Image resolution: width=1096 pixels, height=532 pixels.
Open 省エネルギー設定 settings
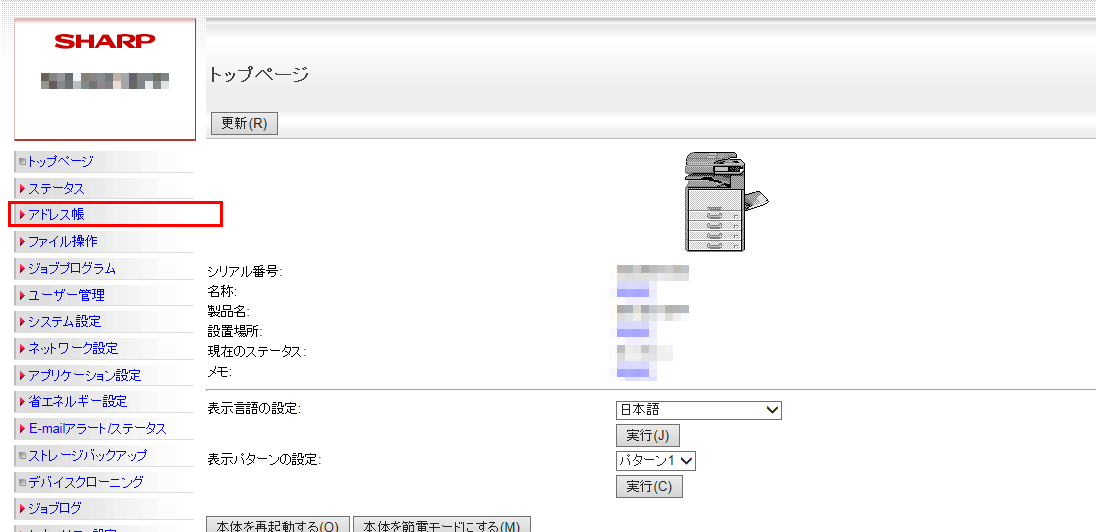(77, 401)
